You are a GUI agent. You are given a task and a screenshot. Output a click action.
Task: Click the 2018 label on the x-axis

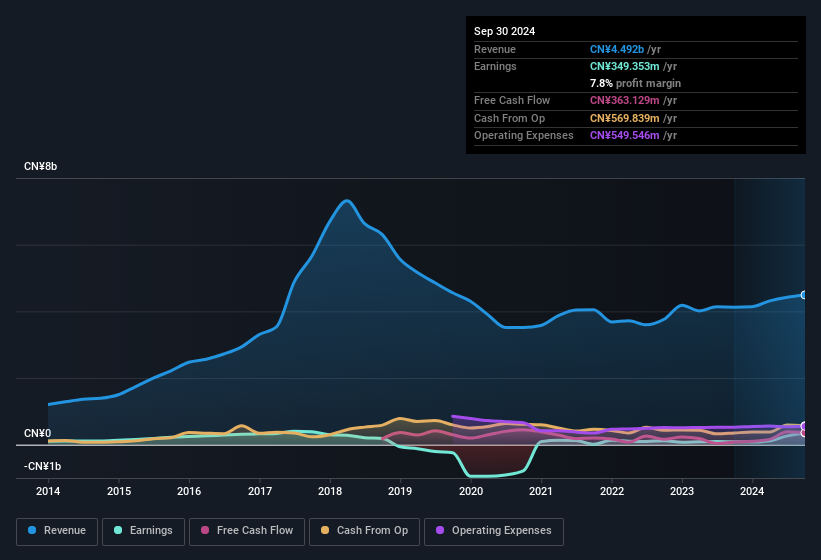330,491
